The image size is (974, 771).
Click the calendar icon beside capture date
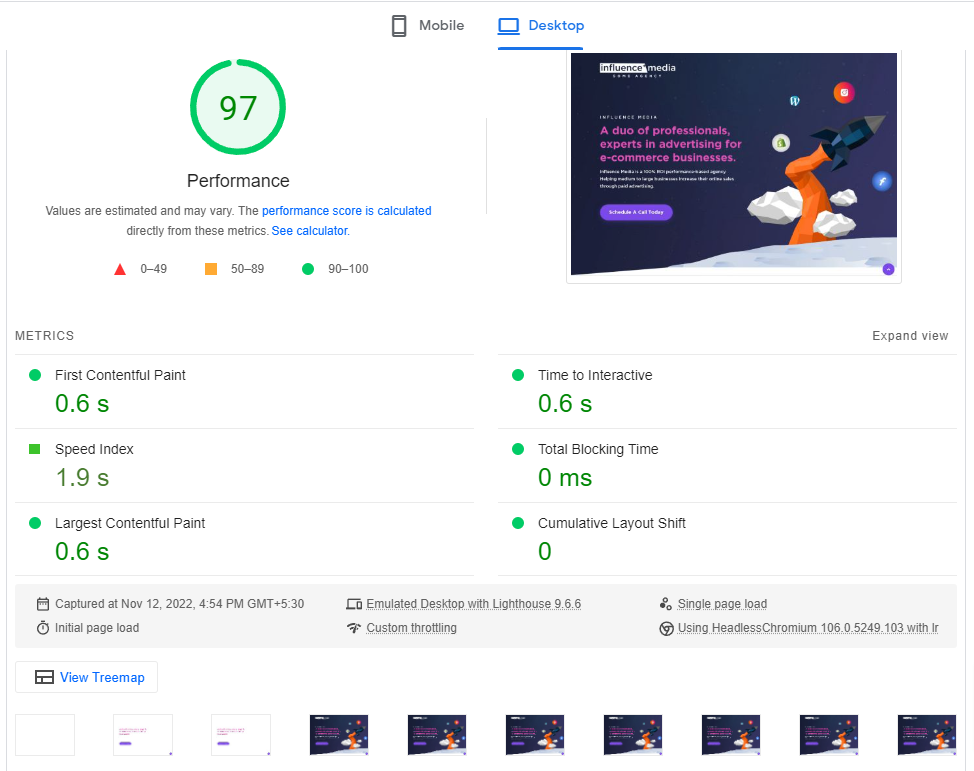coord(43,604)
